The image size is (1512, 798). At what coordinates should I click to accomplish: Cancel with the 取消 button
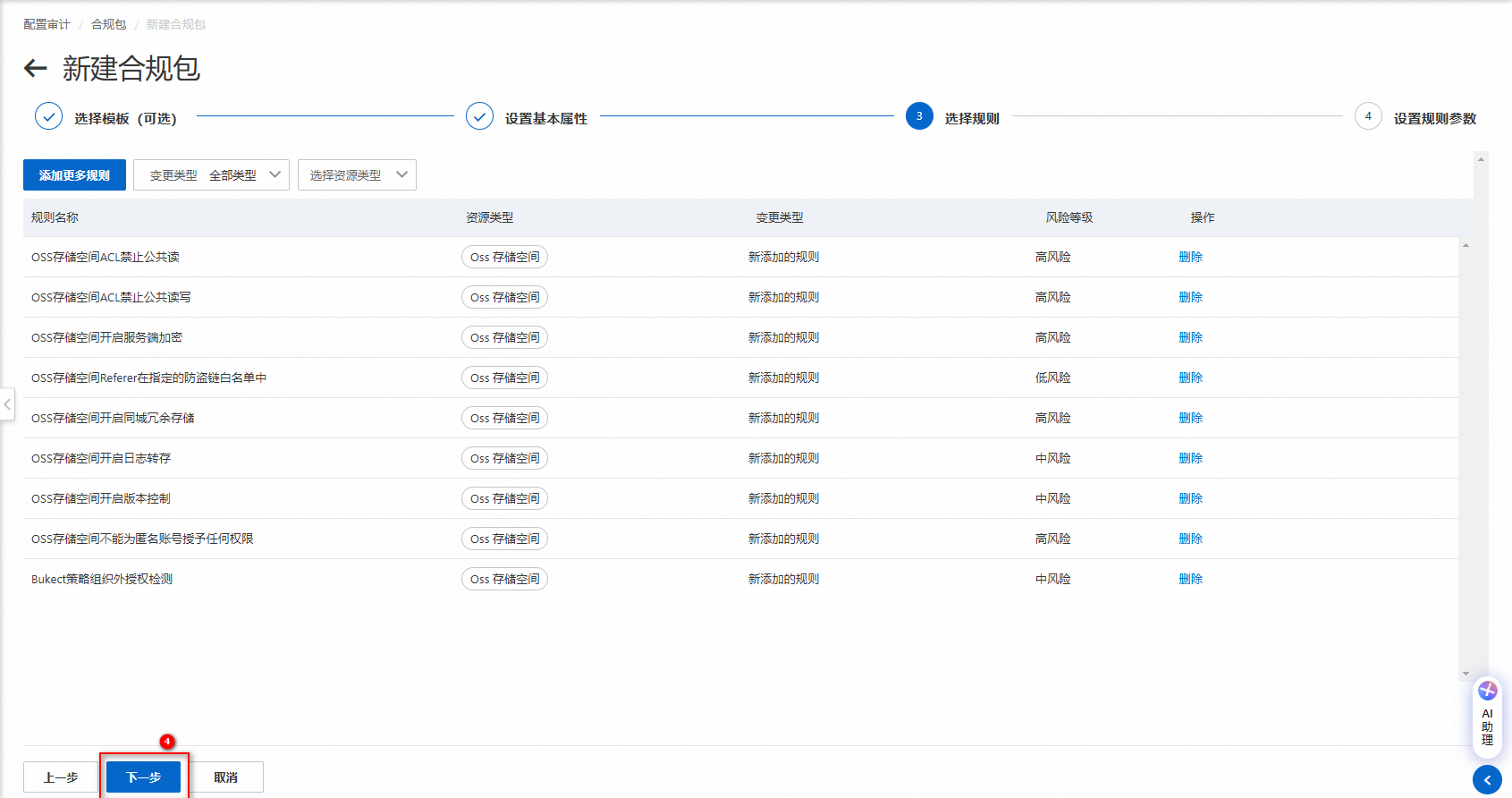tap(226, 777)
